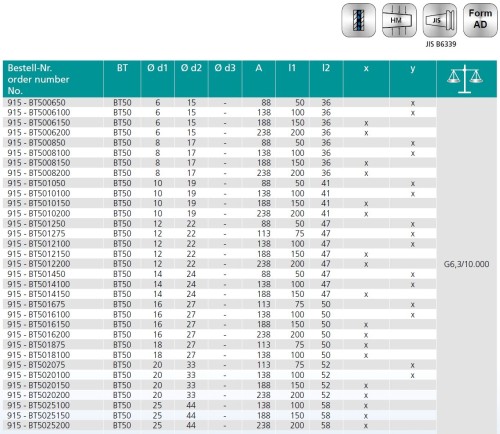
Task: Click order number 915 - BT502075
Action: click(x=36, y=365)
